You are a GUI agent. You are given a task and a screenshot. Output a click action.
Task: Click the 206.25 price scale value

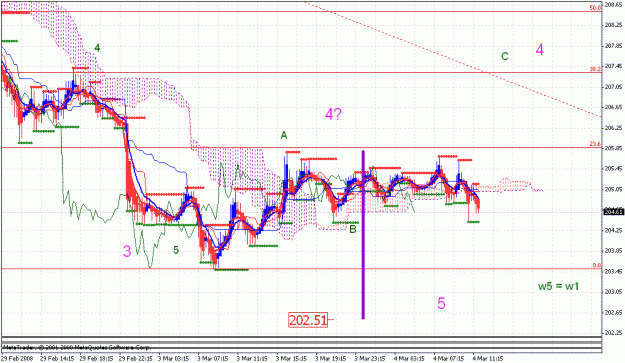[614, 128]
